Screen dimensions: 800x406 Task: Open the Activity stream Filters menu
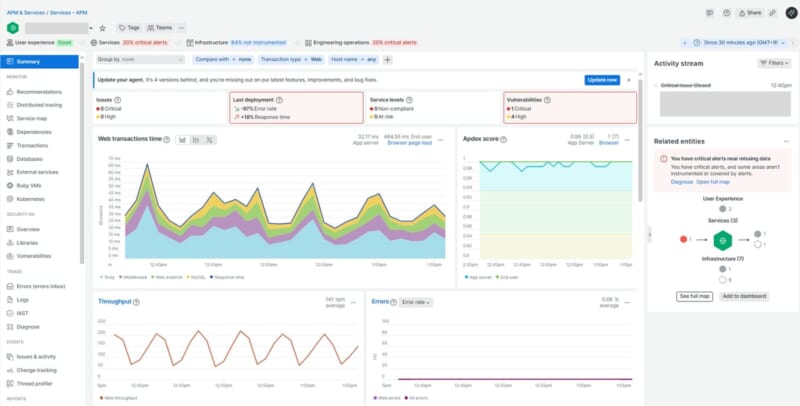[775, 62]
